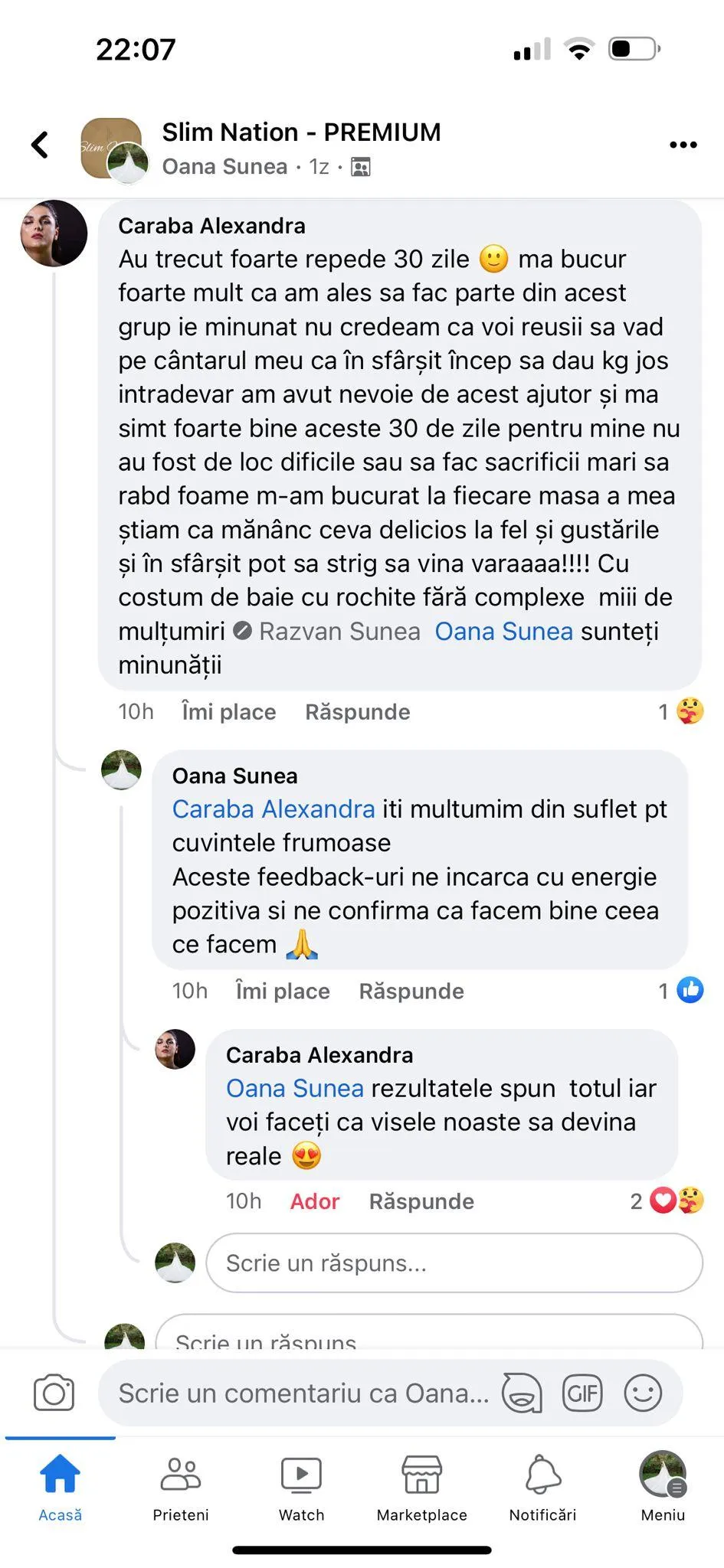Focus the 'Scrie un comentariu ca Oana' field

tap(303, 1393)
